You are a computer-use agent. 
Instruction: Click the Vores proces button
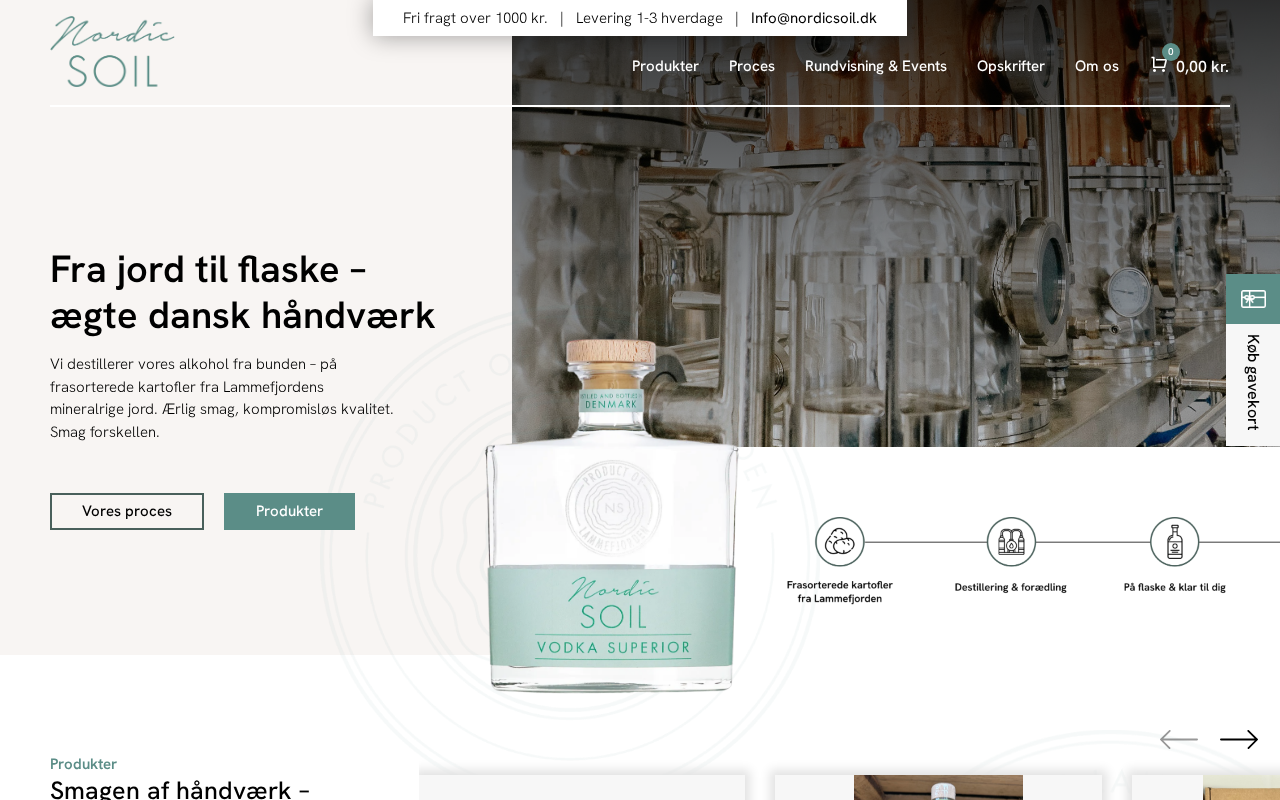tap(127, 511)
